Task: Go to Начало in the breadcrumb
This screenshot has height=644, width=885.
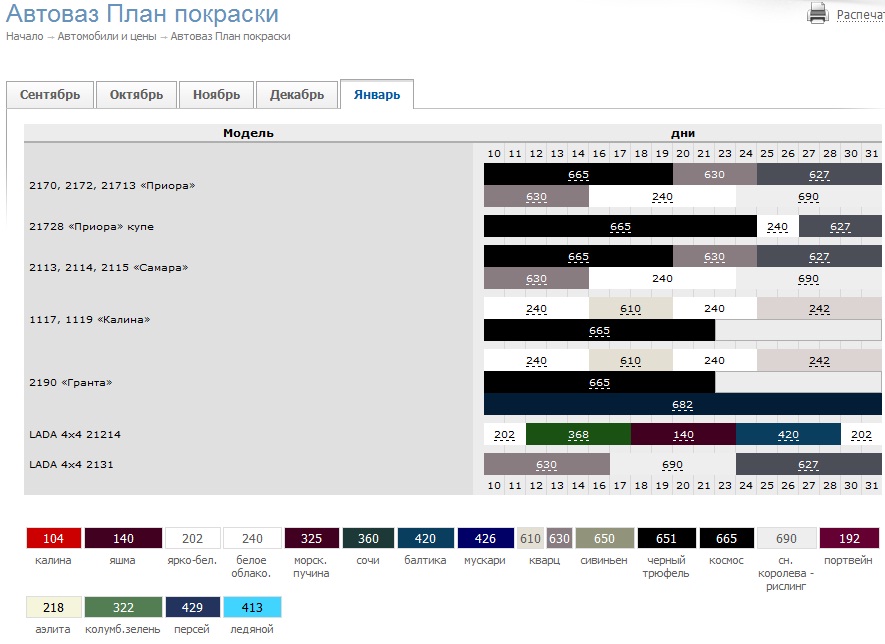Action: coord(25,36)
